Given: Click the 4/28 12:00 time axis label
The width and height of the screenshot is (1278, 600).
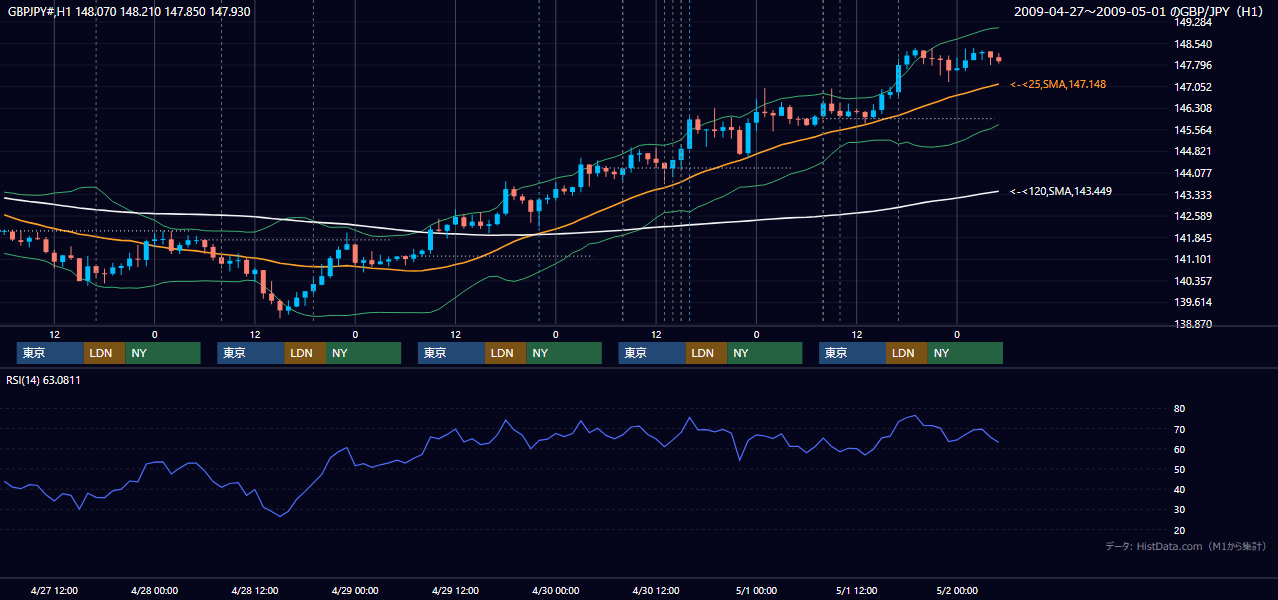Looking at the screenshot, I should click(255, 590).
